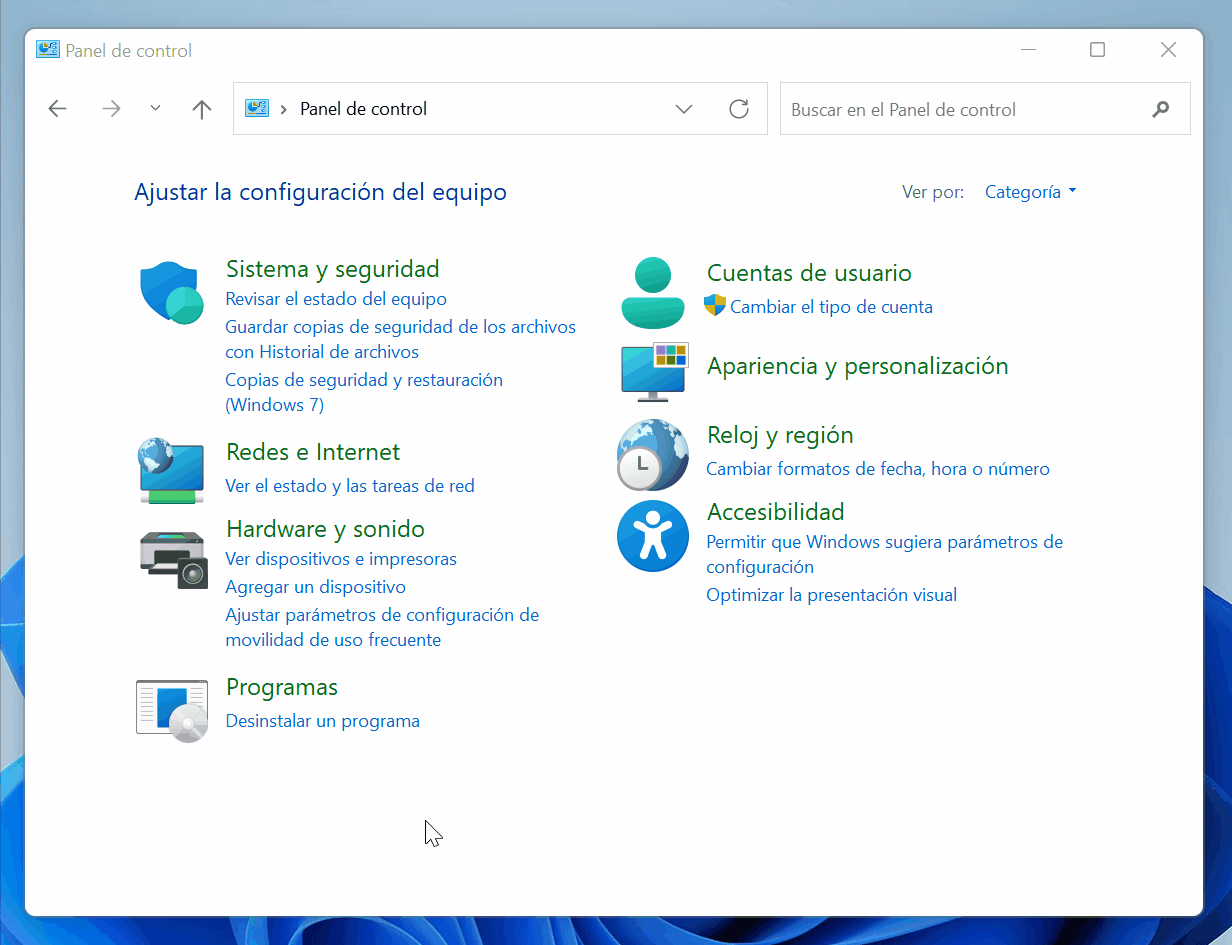Go up one level with up arrow
This screenshot has height=945, width=1232.
(202, 109)
